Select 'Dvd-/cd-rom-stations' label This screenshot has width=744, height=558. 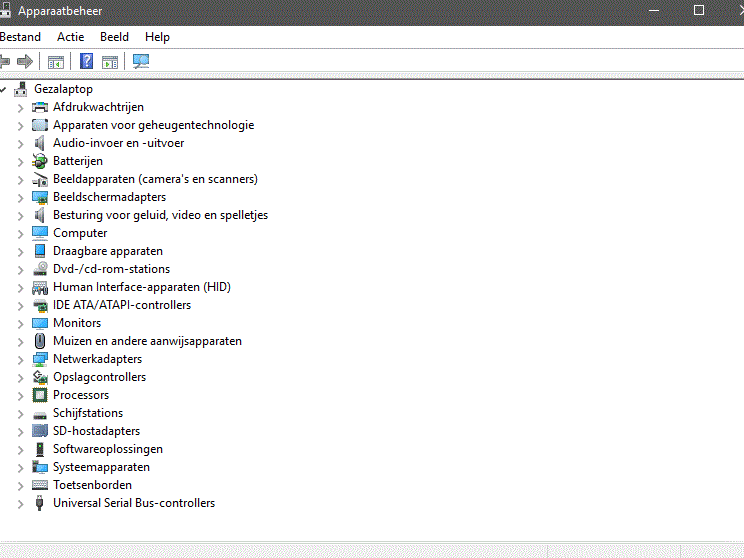[x=112, y=269]
